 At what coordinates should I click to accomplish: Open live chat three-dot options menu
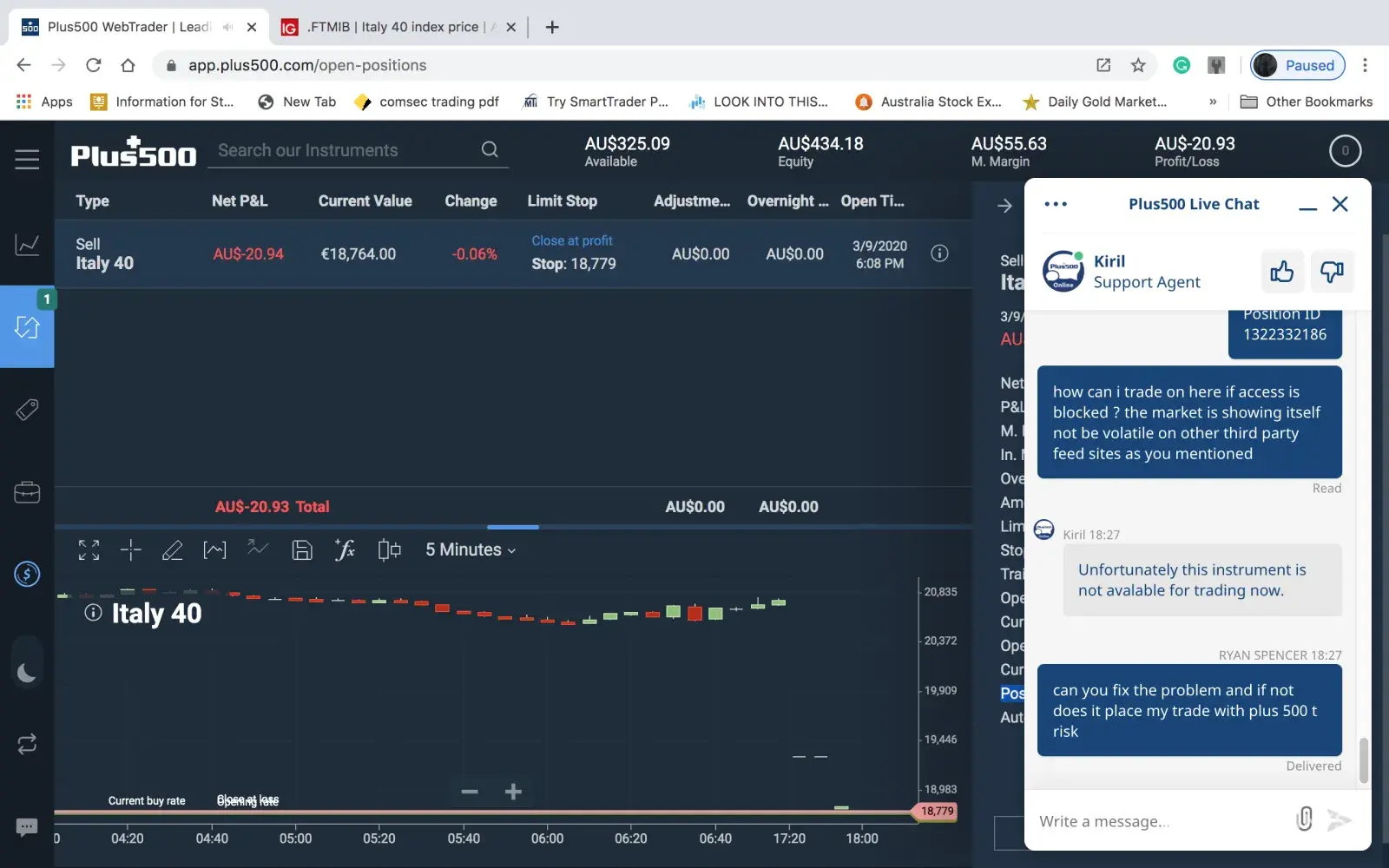(x=1056, y=204)
